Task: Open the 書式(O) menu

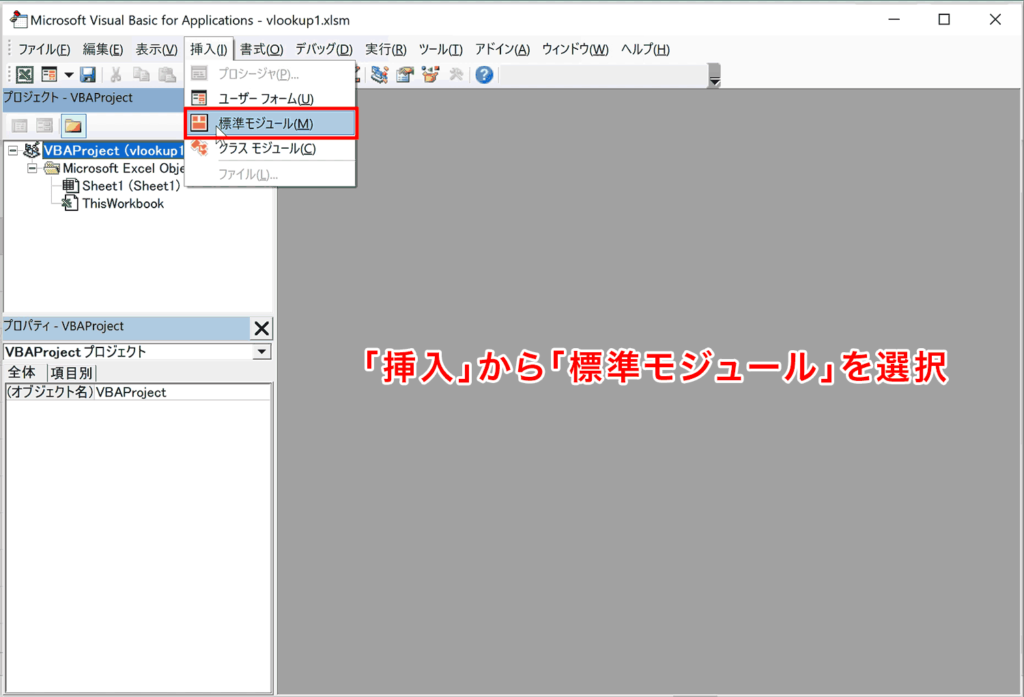Action: pos(261,49)
